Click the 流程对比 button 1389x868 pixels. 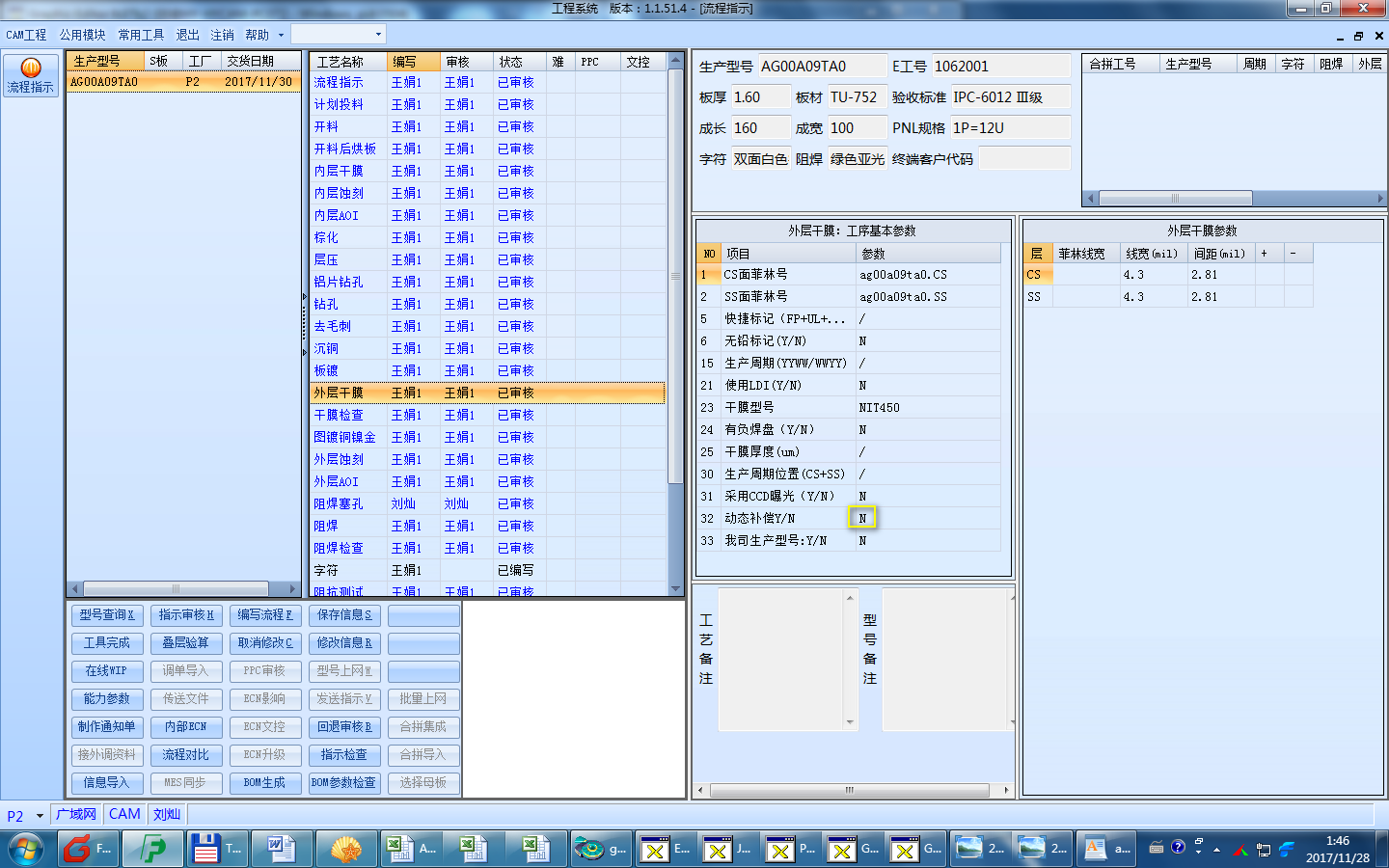(186, 755)
